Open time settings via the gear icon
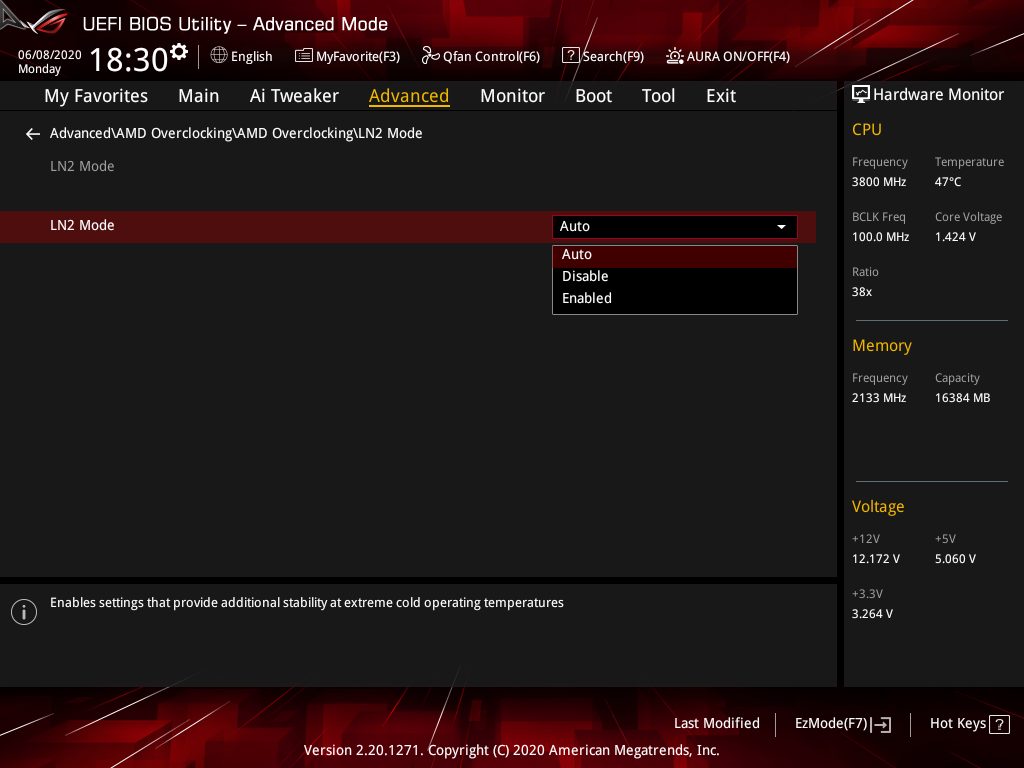Image resolution: width=1024 pixels, height=768 pixels. 179,52
